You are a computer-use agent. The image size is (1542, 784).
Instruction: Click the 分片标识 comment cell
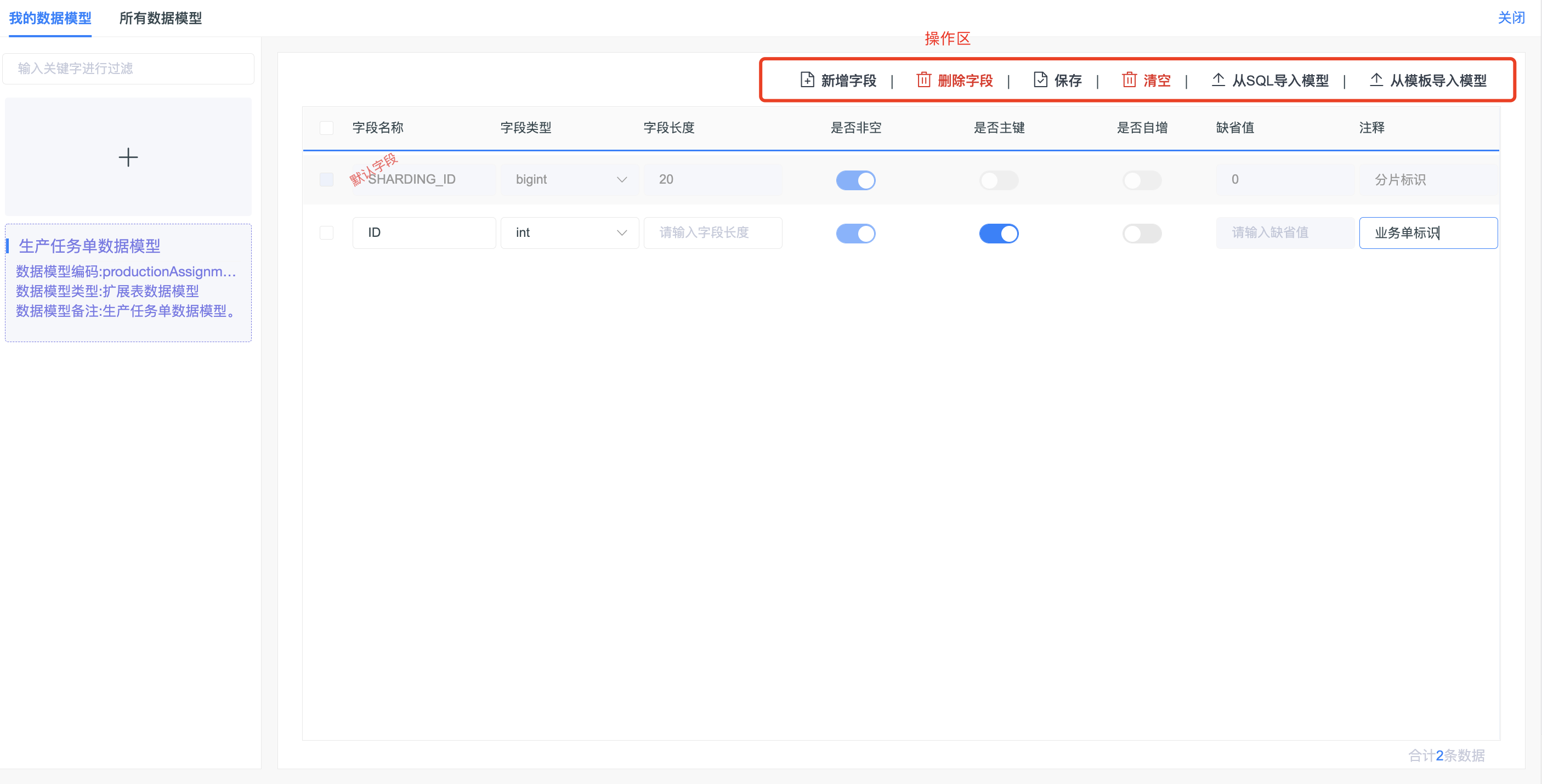click(1428, 179)
